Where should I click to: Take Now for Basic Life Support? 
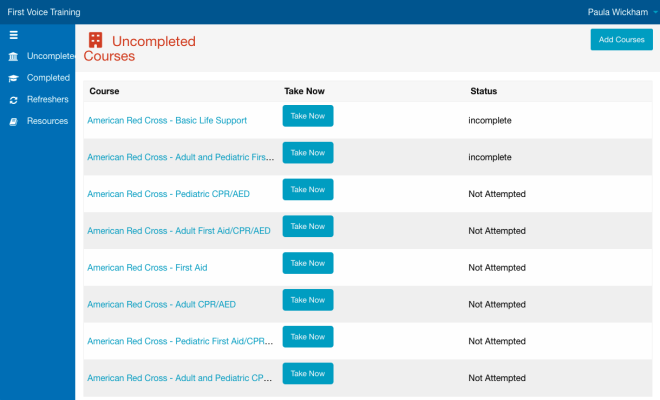click(308, 116)
